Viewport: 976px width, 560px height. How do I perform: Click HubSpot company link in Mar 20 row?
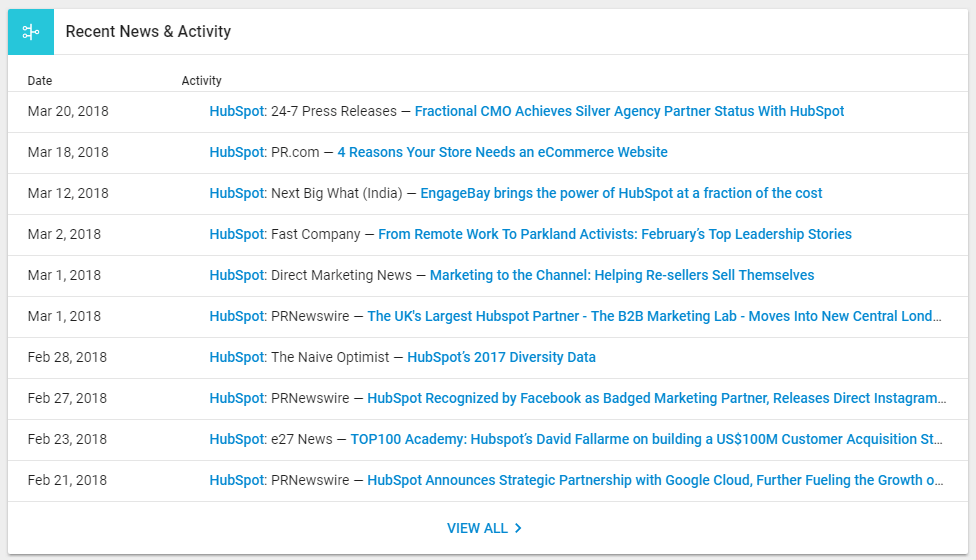(x=237, y=111)
